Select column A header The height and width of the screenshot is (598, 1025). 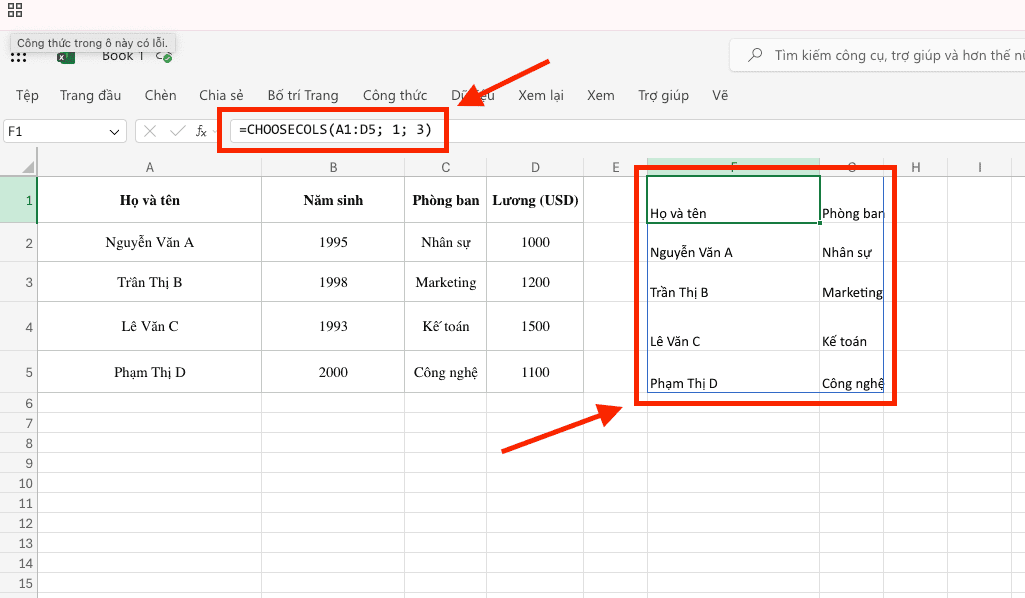click(x=150, y=167)
